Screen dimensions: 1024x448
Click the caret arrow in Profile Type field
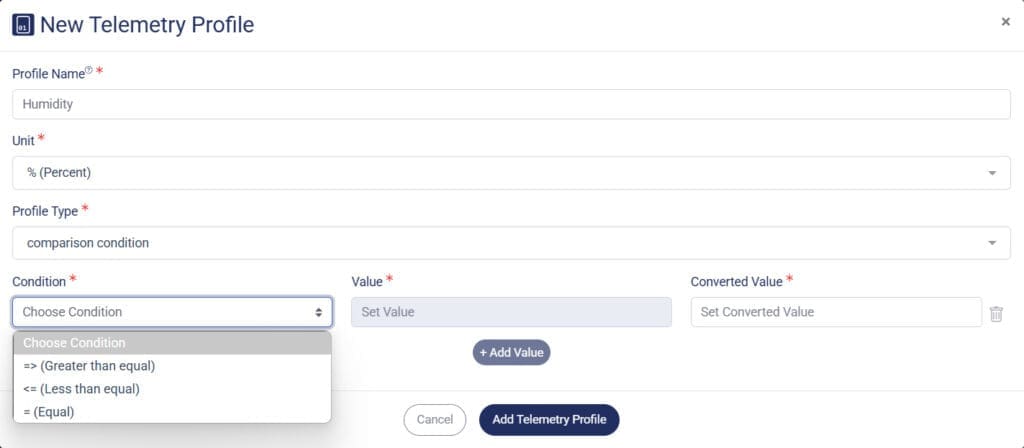pos(992,243)
